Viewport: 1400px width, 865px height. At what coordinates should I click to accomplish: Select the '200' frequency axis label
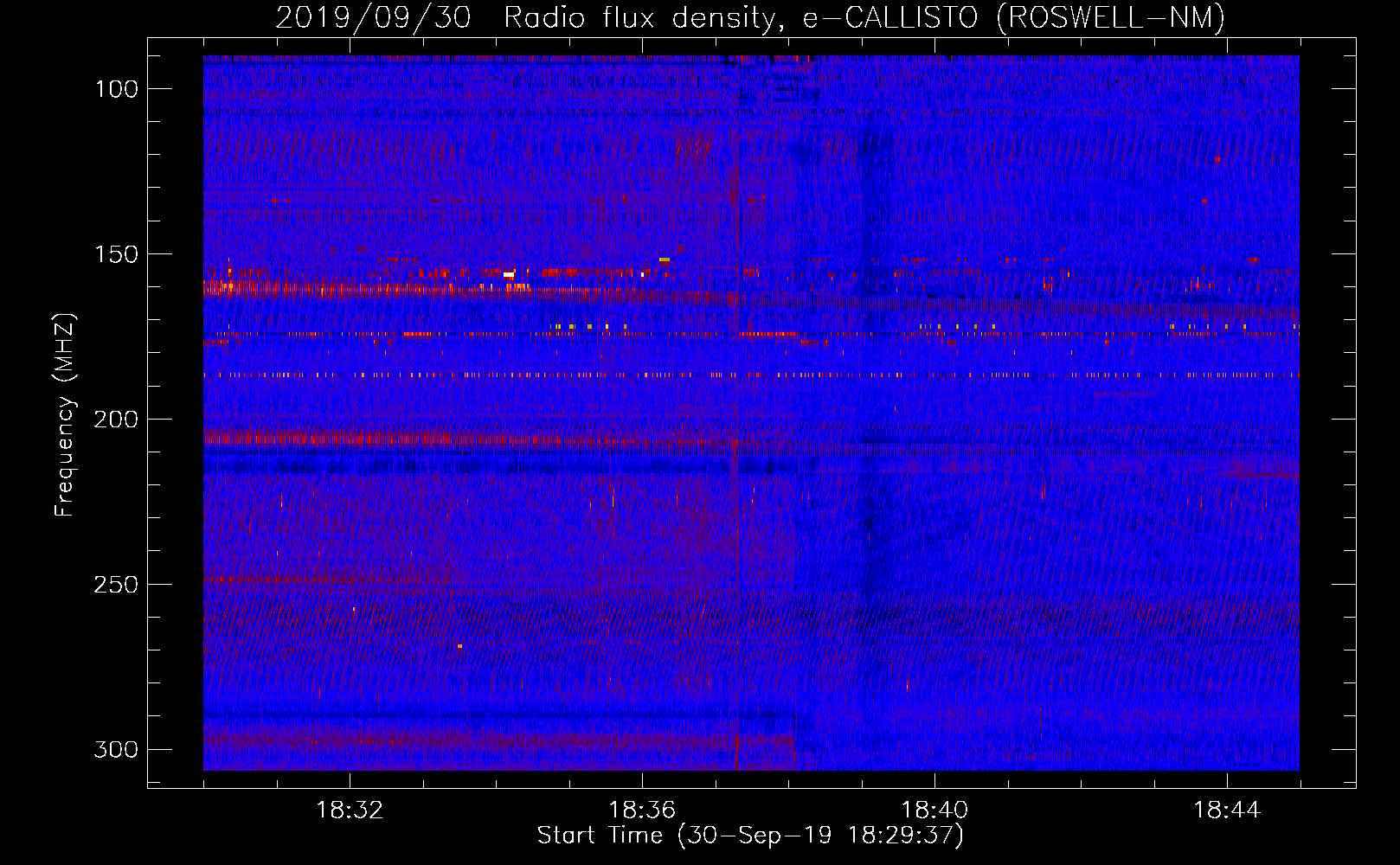pyautogui.click(x=115, y=420)
